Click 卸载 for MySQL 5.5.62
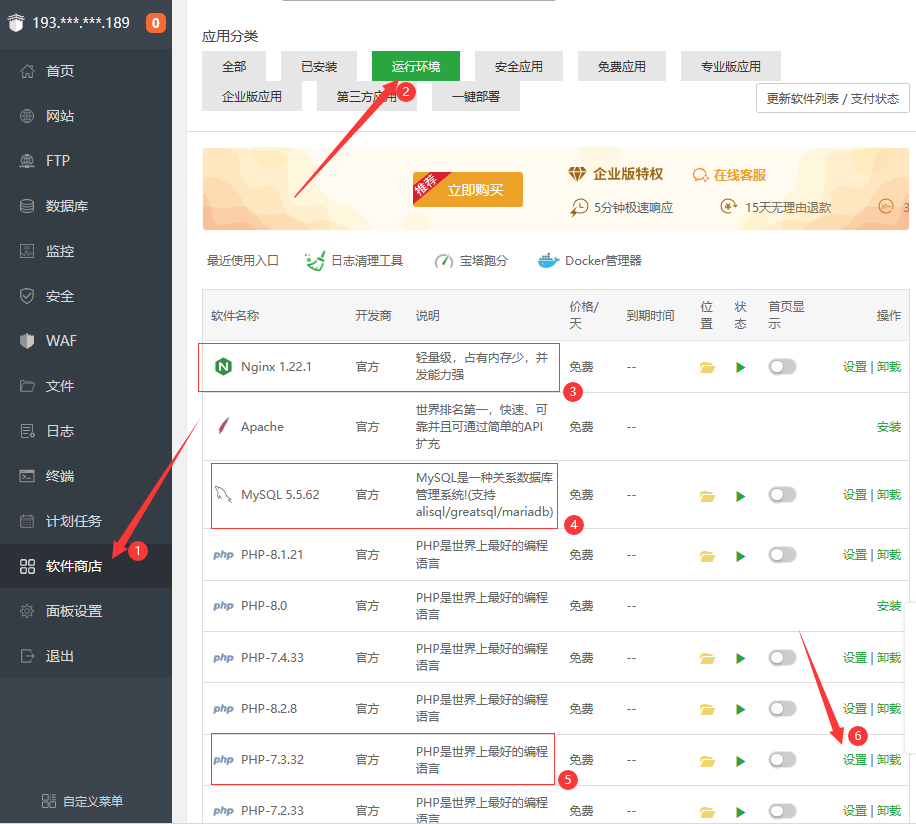Viewport: 916px width, 824px height. [x=889, y=495]
